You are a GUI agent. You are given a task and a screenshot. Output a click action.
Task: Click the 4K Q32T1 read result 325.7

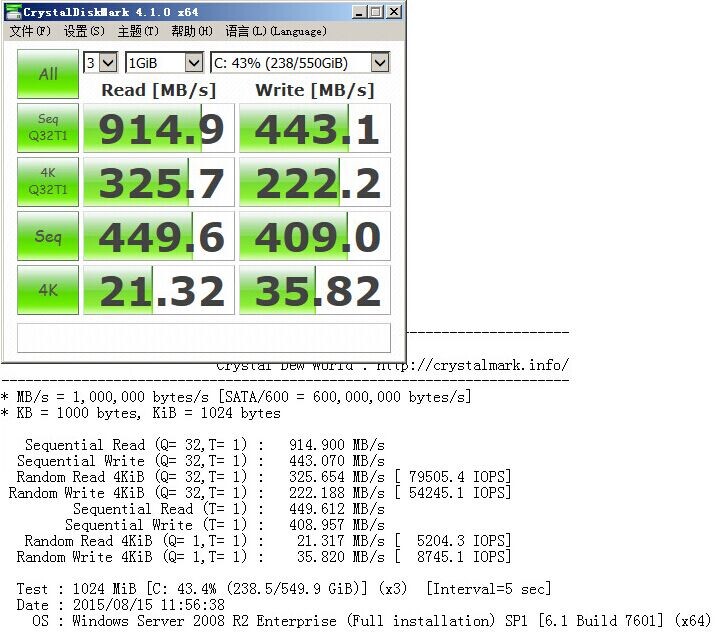159,182
